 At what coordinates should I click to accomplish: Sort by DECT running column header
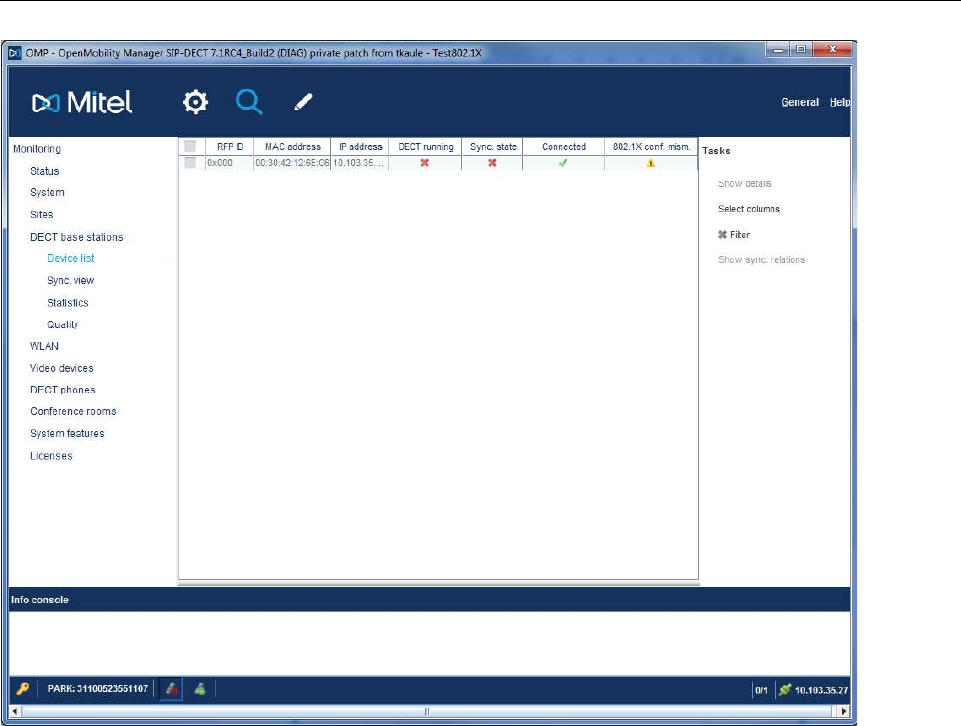point(425,146)
